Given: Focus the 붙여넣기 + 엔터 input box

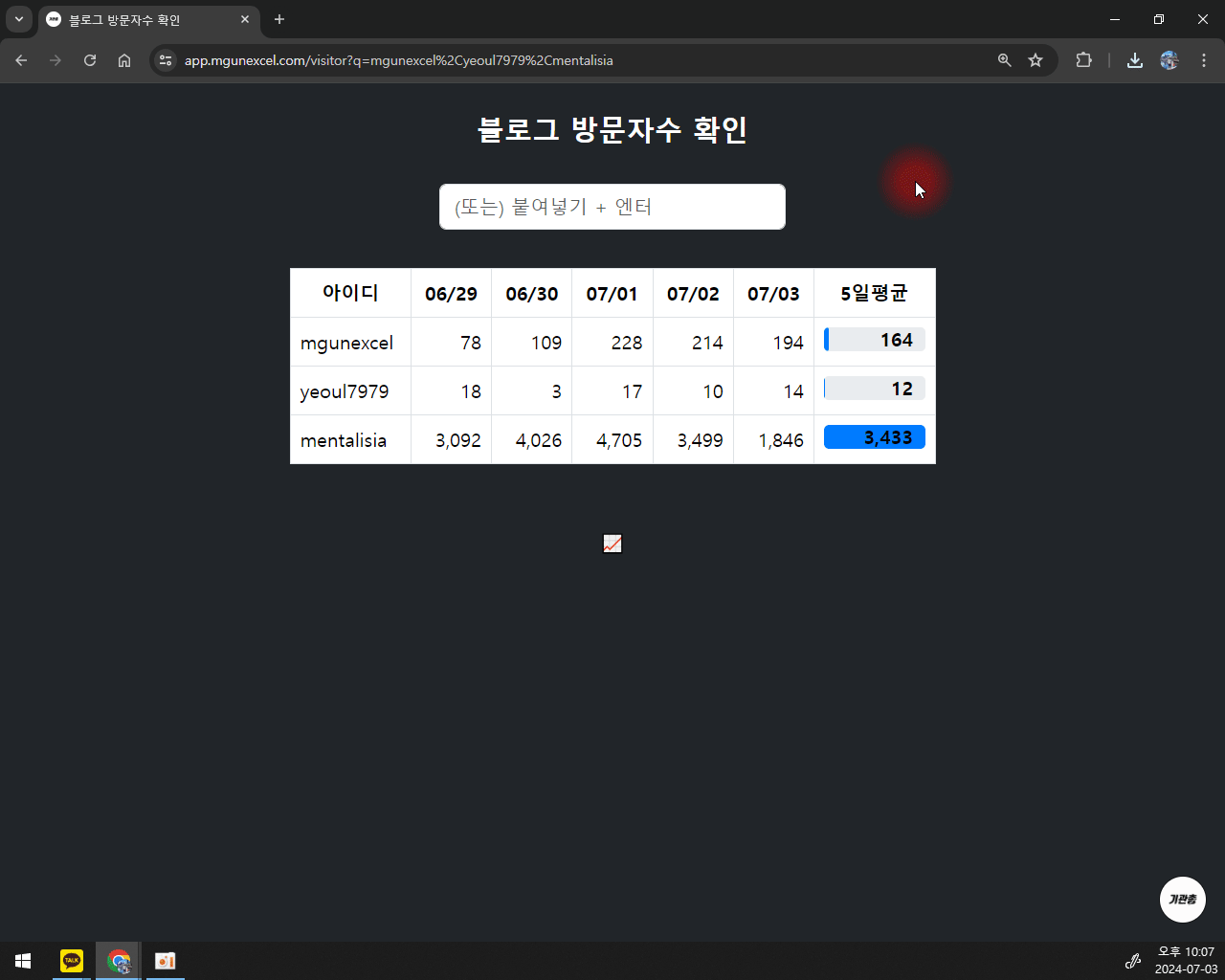Looking at the screenshot, I should [612, 207].
